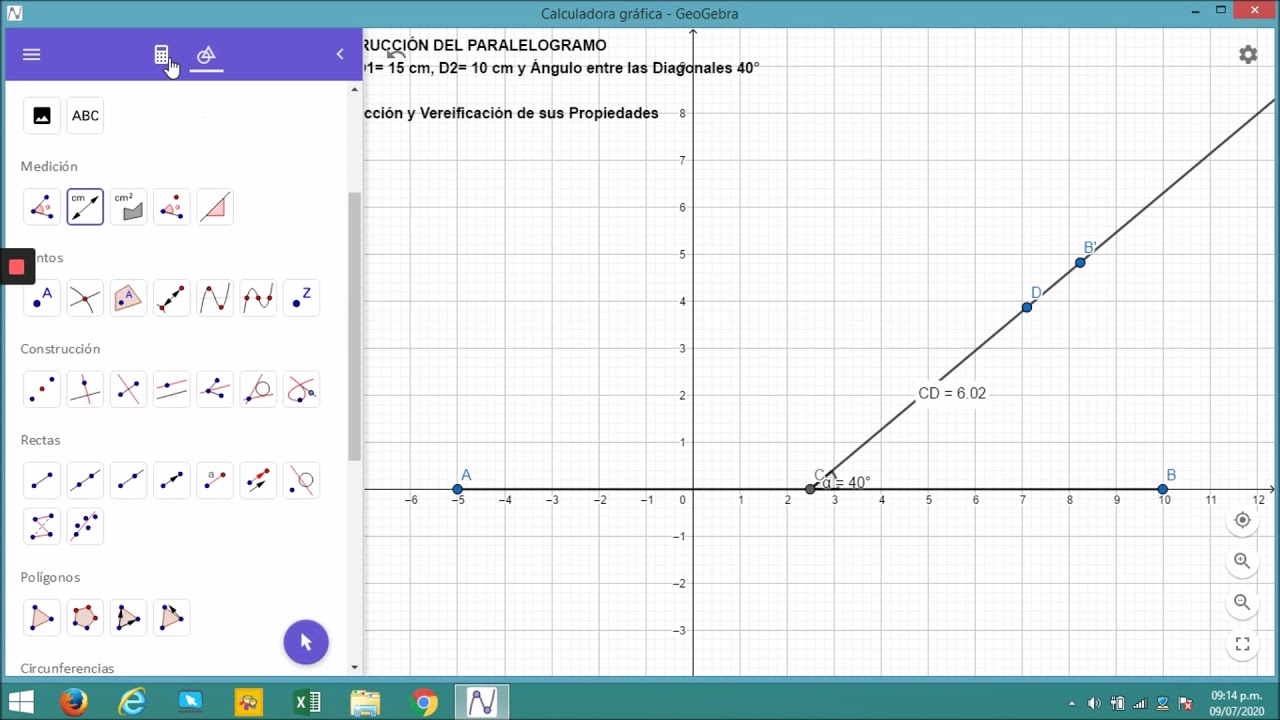Open graphics view settings gear
The image size is (1280, 720).
1248,55
